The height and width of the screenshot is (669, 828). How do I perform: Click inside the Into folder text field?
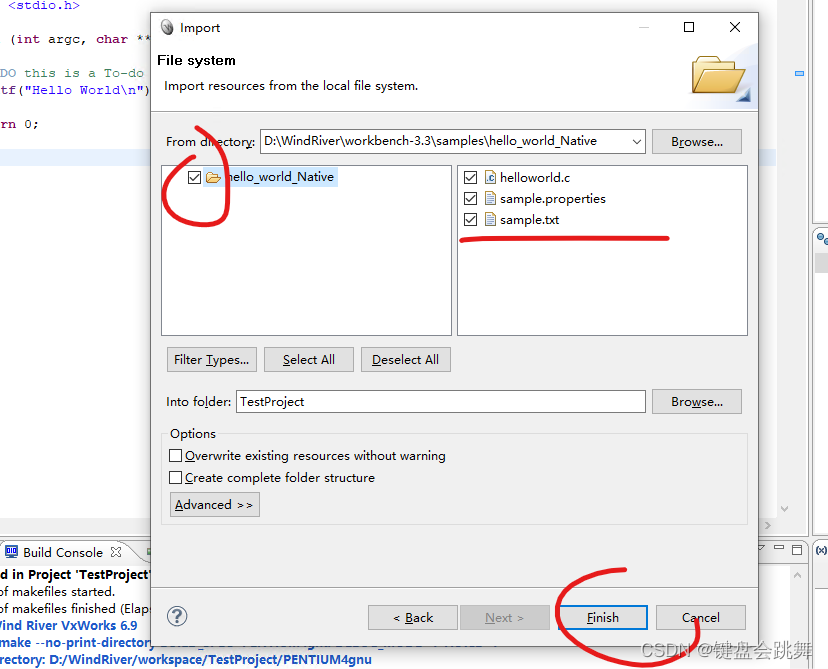(400, 401)
